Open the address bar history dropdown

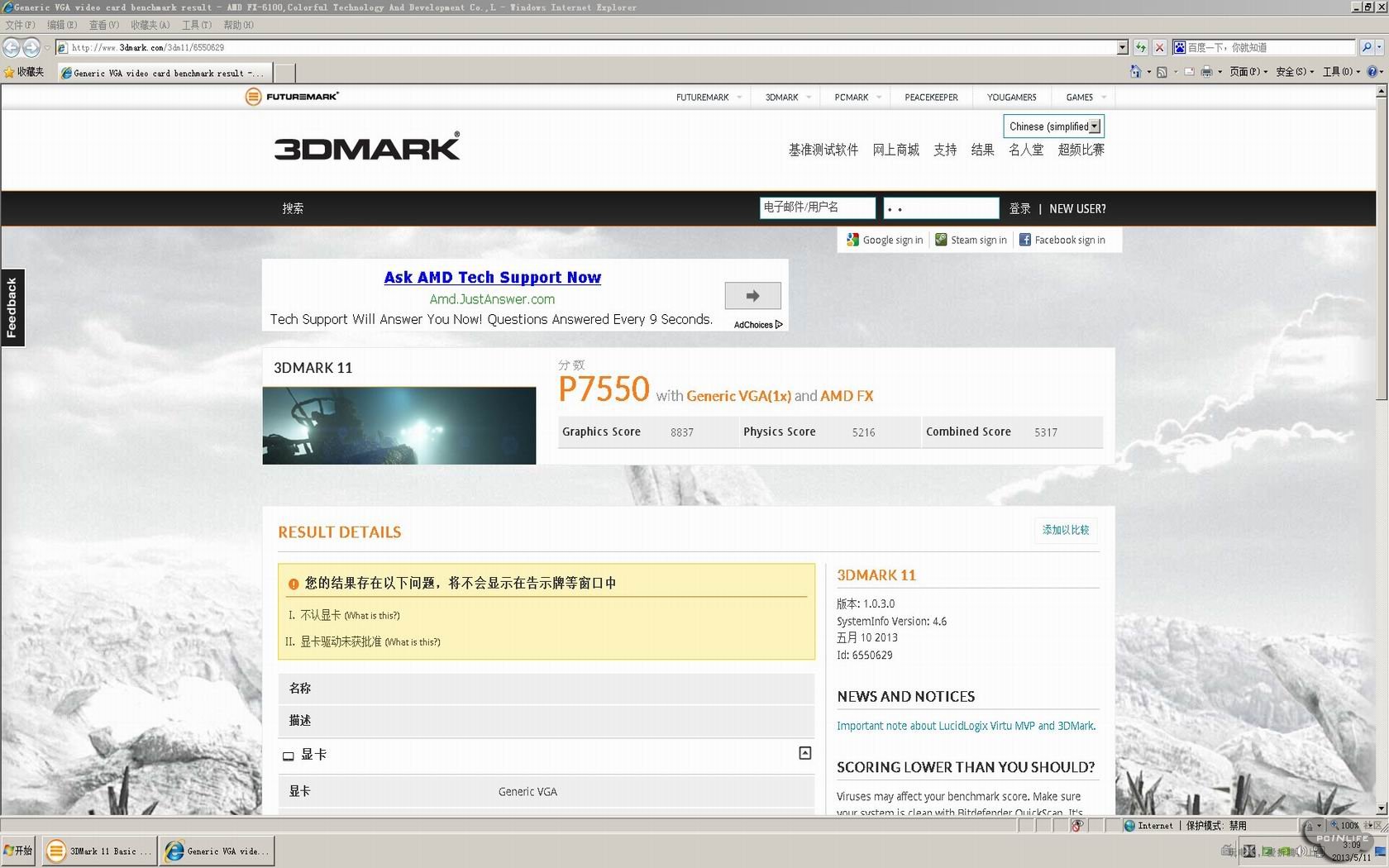click(x=1122, y=47)
